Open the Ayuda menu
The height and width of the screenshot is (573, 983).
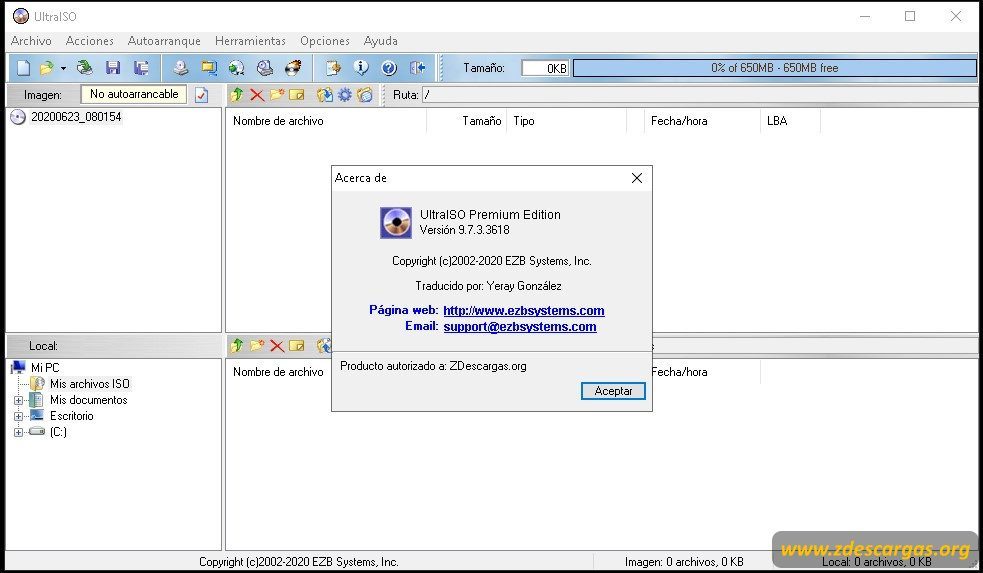click(381, 41)
